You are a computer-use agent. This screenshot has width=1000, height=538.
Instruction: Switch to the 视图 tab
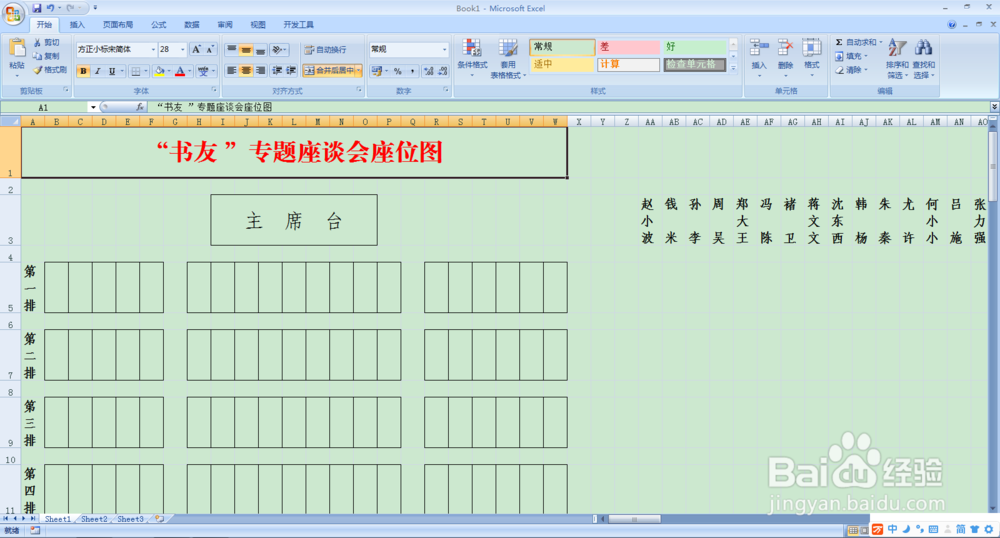(258, 25)
